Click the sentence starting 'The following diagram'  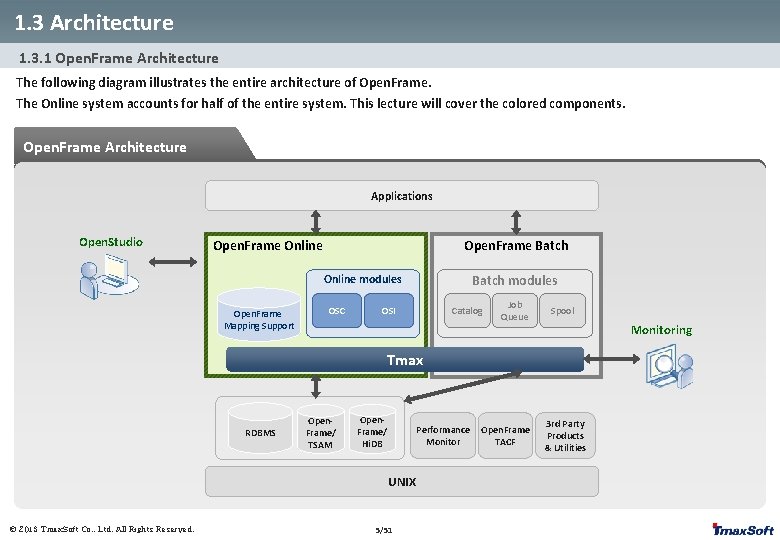pos(223,83)
